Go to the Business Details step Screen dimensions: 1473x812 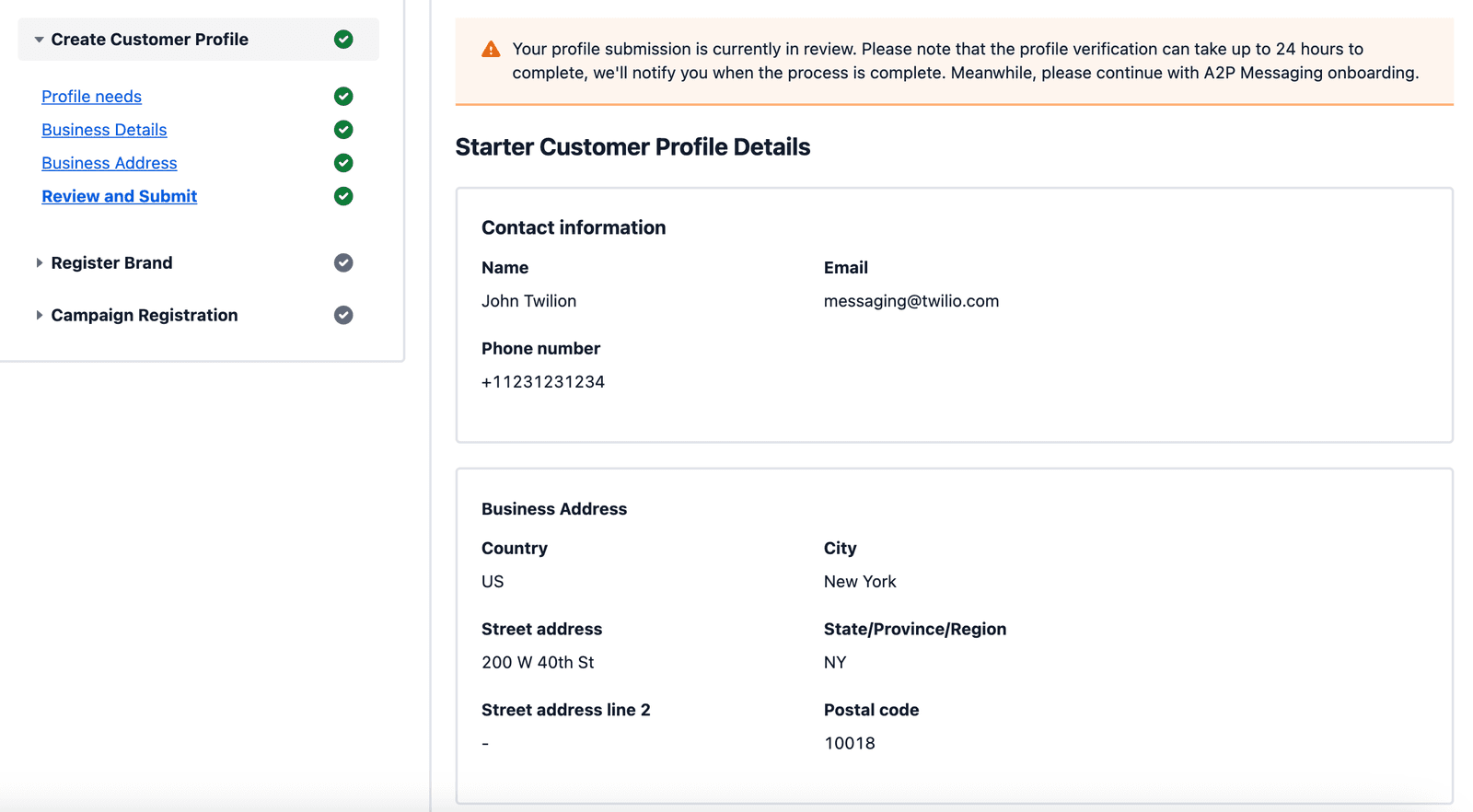coord(104,130)
